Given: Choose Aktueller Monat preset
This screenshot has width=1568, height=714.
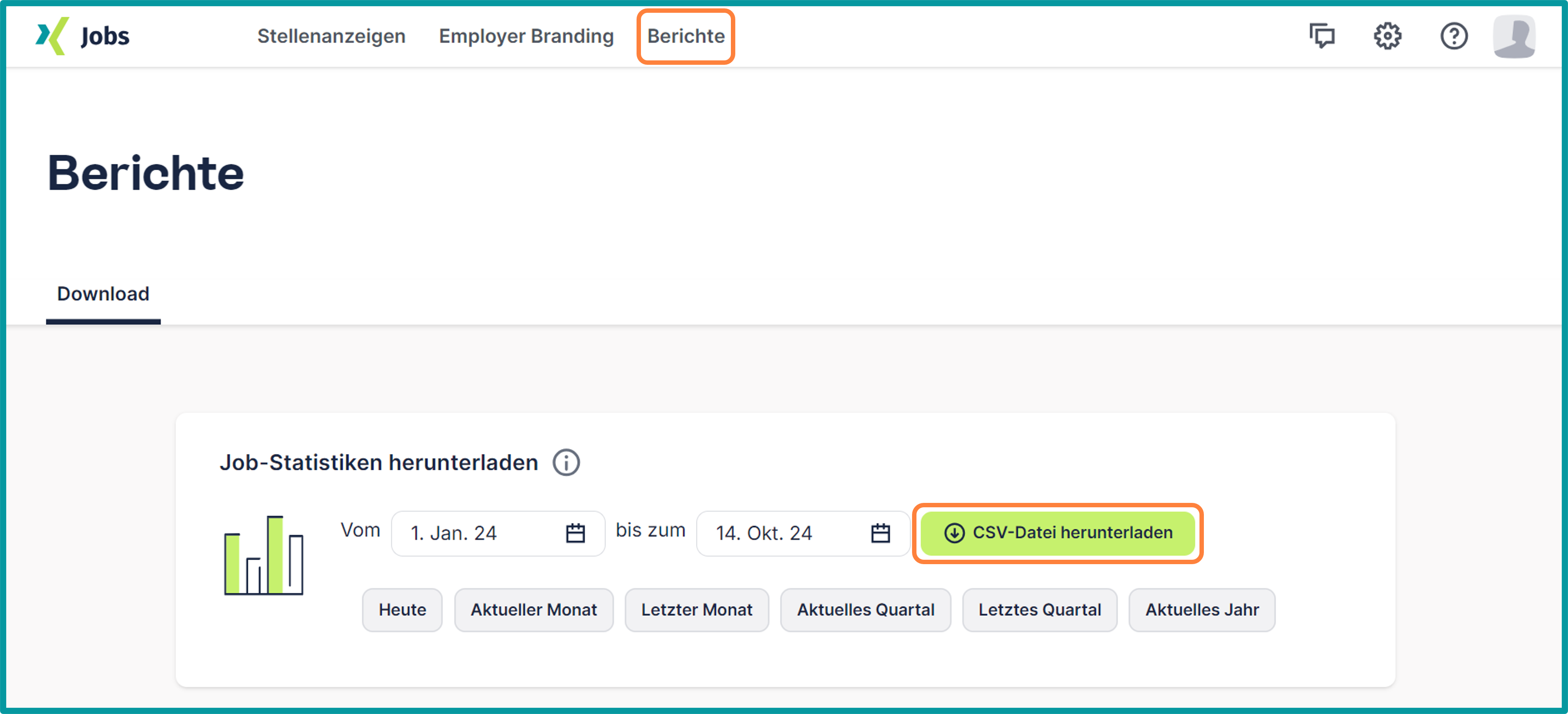Looking at the screenshot, I should pos(533,609).
